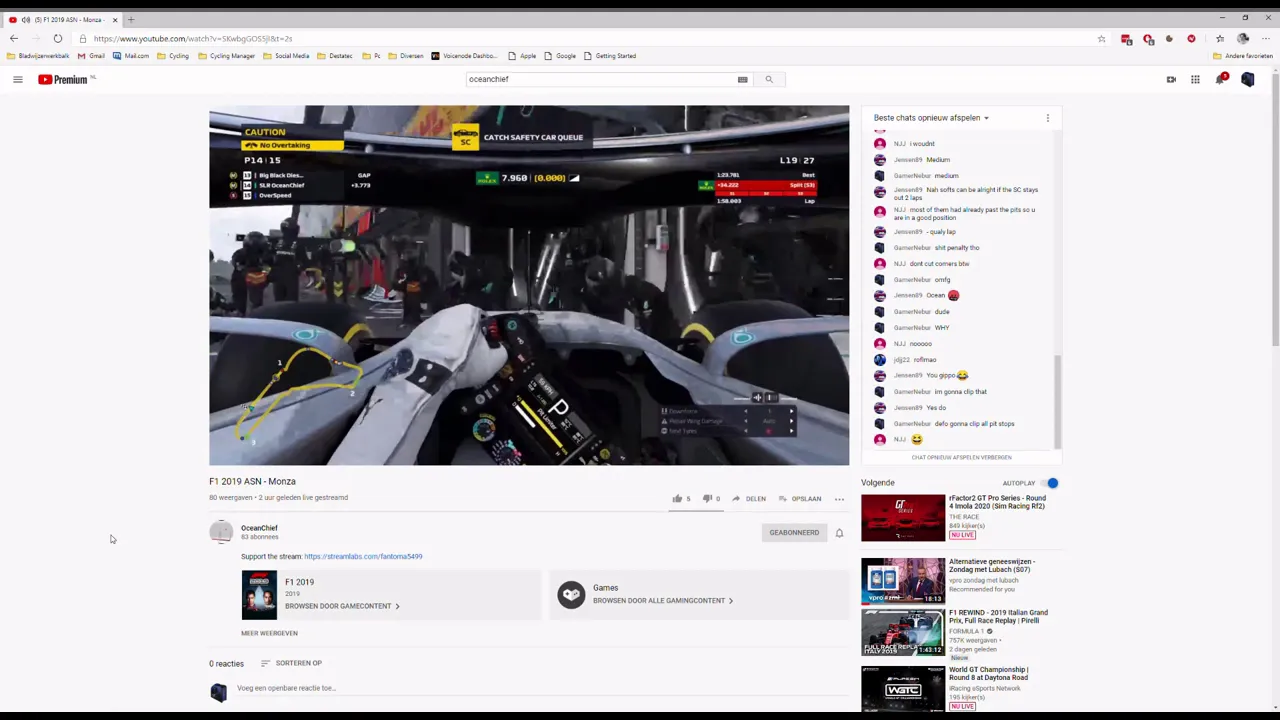Open the Getting Started bookmark

[x=610, y=56]
